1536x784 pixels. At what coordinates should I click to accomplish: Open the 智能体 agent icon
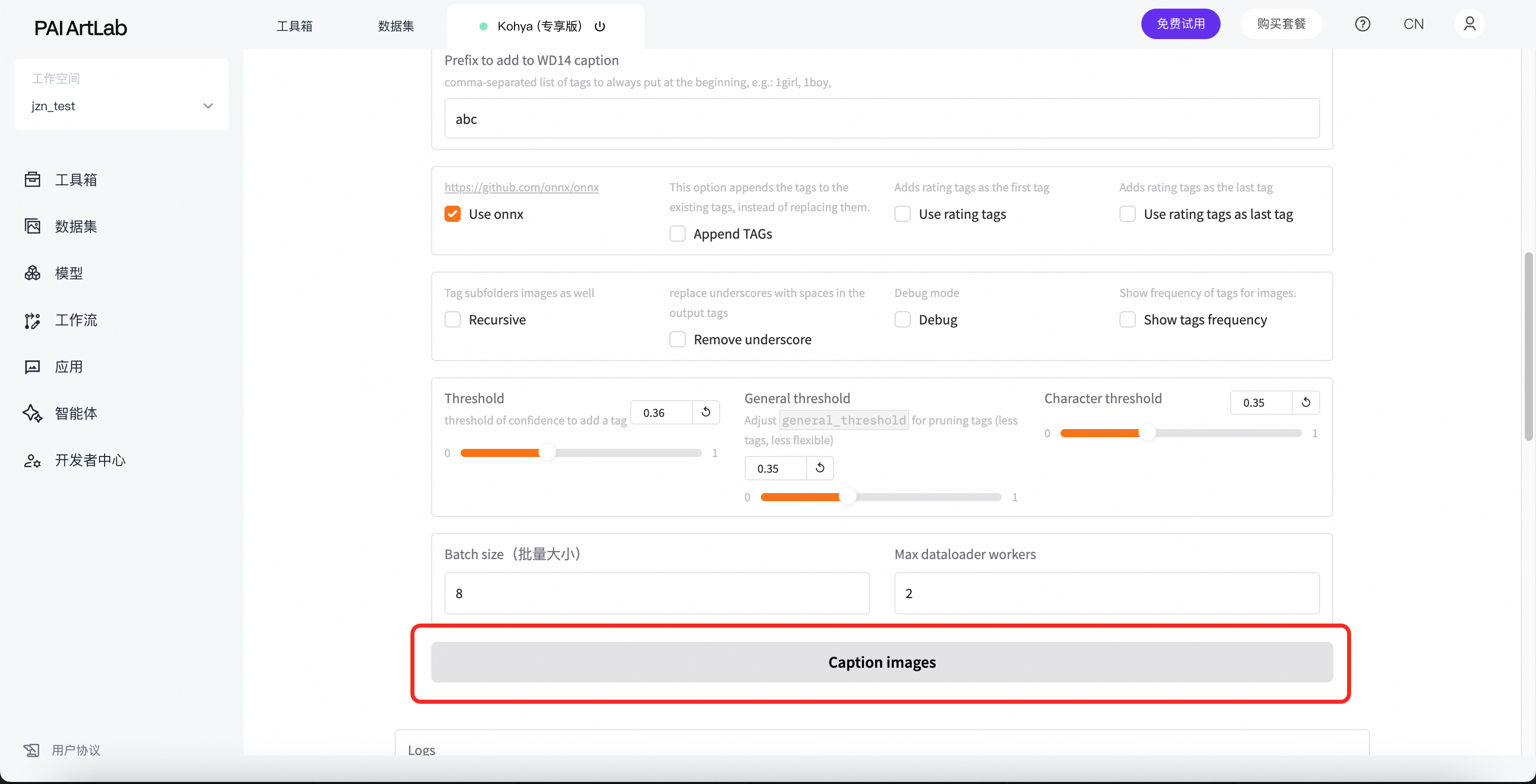(x=32, y=413)
